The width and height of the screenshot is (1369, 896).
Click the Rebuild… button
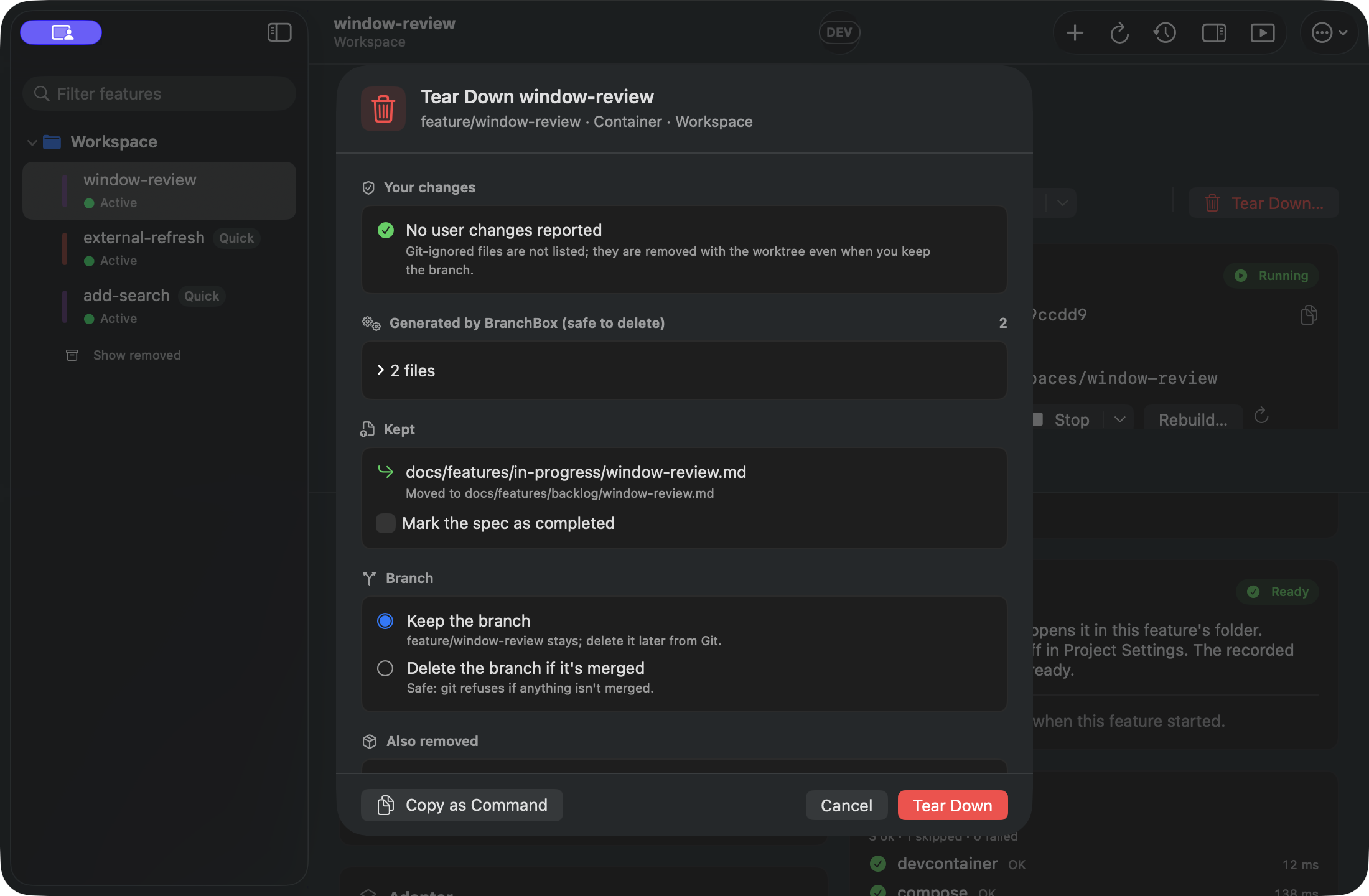(x=1193, y=420)
